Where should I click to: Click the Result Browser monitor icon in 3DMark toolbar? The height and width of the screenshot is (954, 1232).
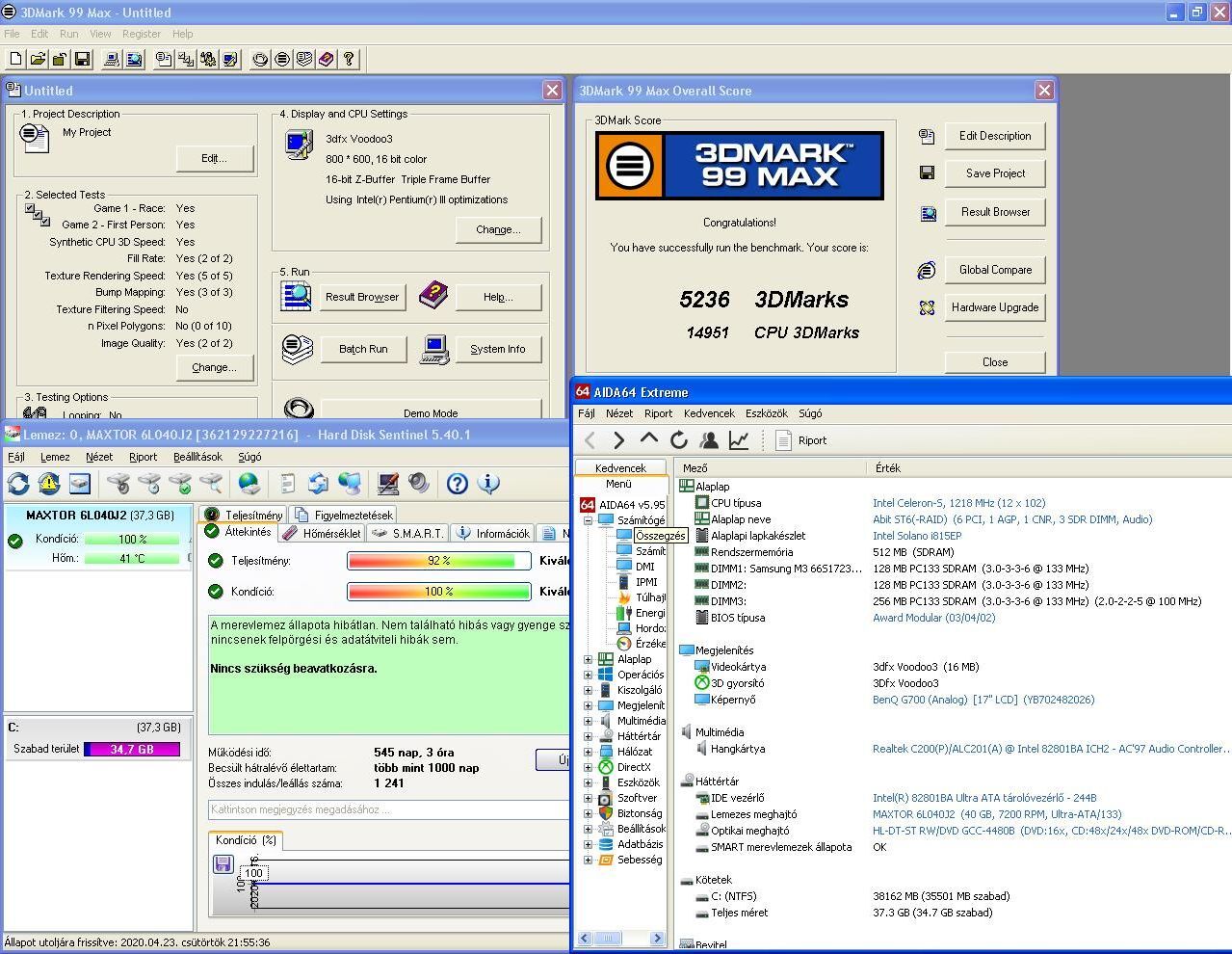coord(134,60)
